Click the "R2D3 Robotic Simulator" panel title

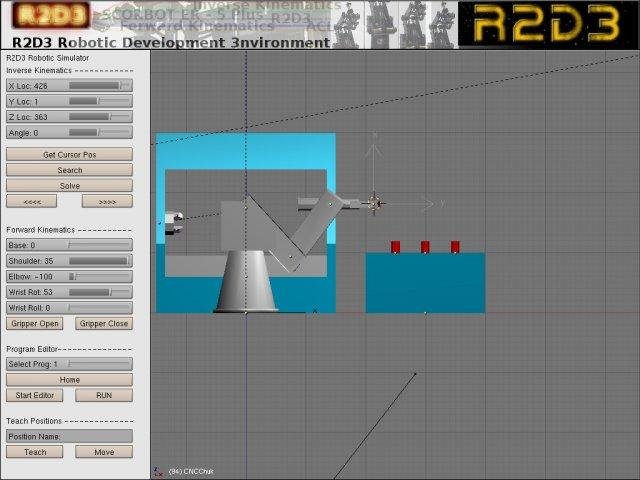point(48,58)
